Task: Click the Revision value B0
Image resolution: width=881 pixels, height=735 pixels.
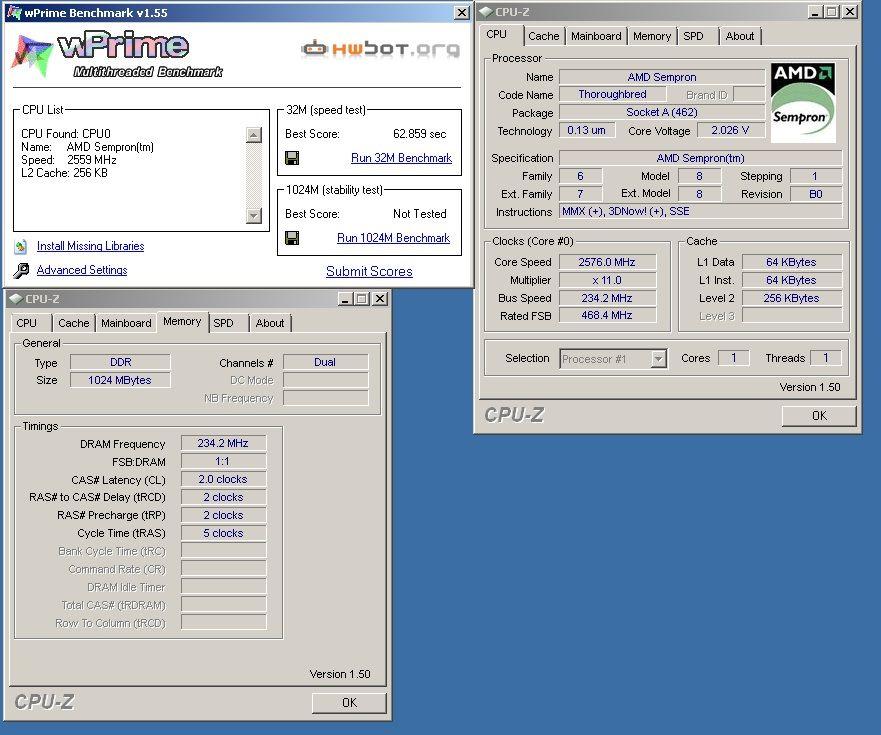Action: point(816,194)
